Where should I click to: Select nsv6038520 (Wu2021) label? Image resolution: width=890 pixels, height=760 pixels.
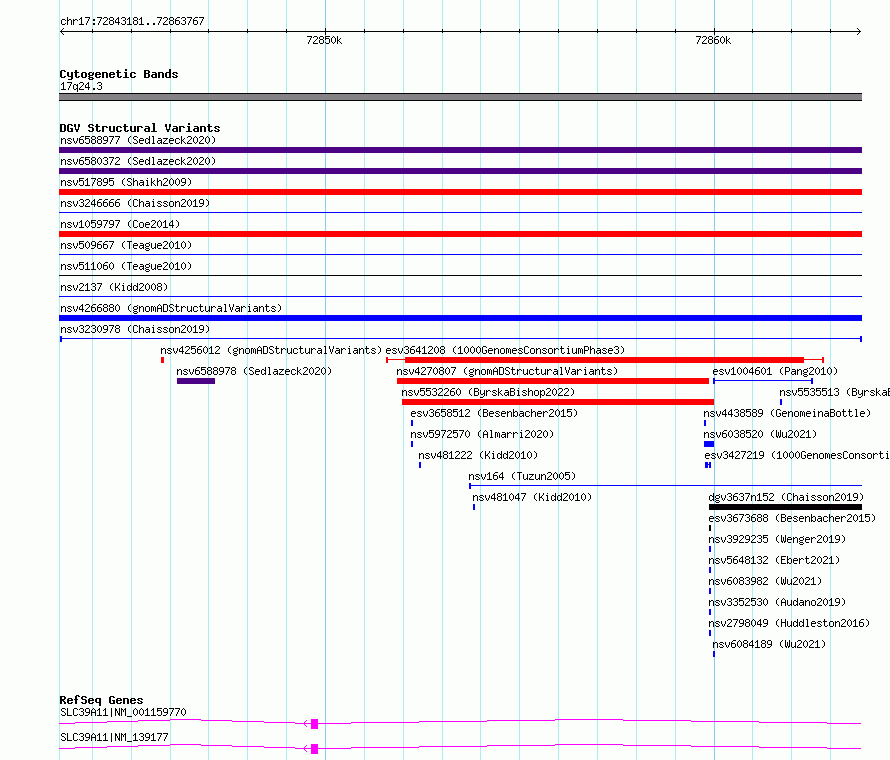point(760,434)
